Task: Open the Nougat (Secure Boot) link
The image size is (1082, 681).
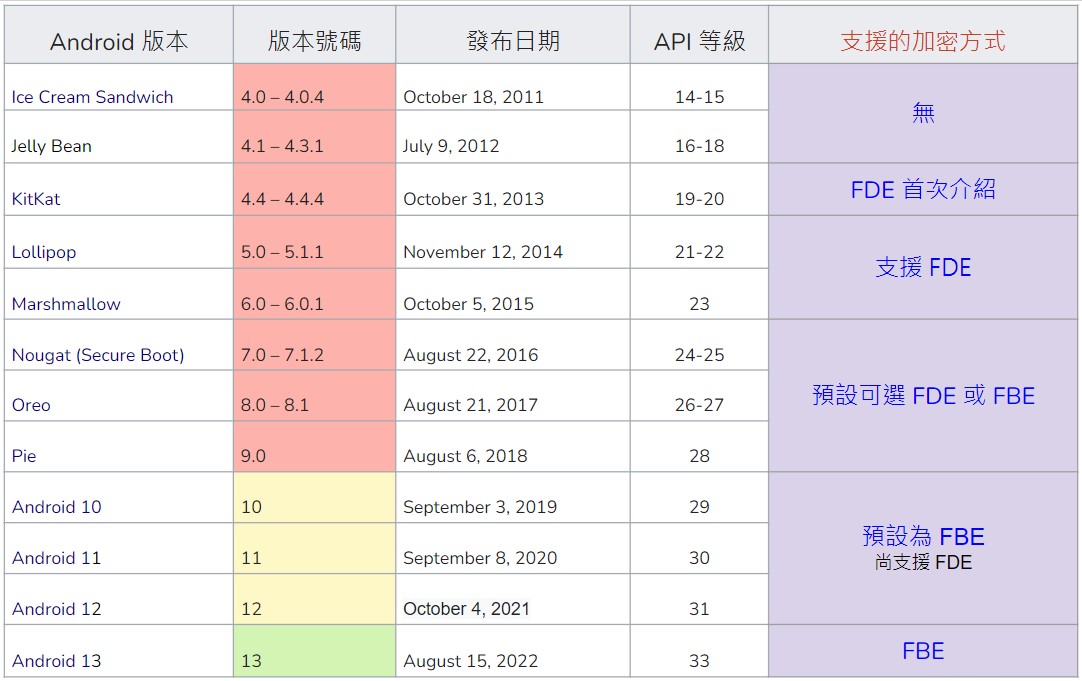Action: tap(98, 355)
